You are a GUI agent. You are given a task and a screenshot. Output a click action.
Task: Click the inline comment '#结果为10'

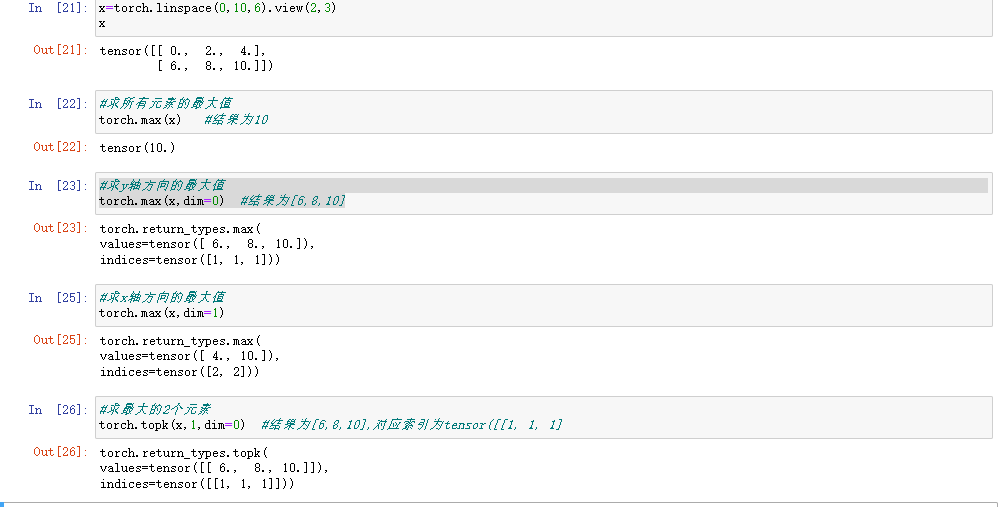coord(236,120)
